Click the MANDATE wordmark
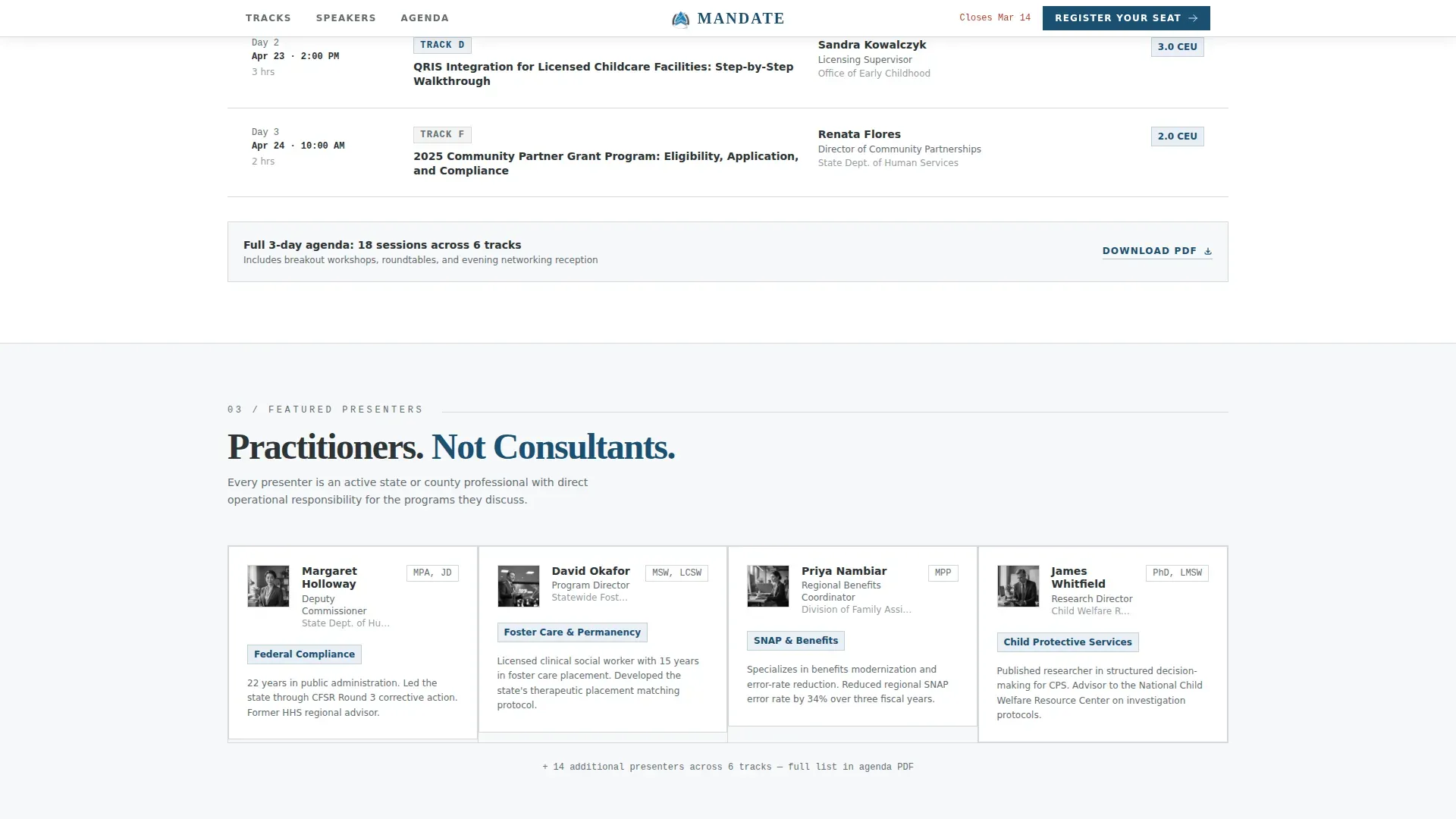The width and height of the screenshot is (1456, 819). [741, 18]
